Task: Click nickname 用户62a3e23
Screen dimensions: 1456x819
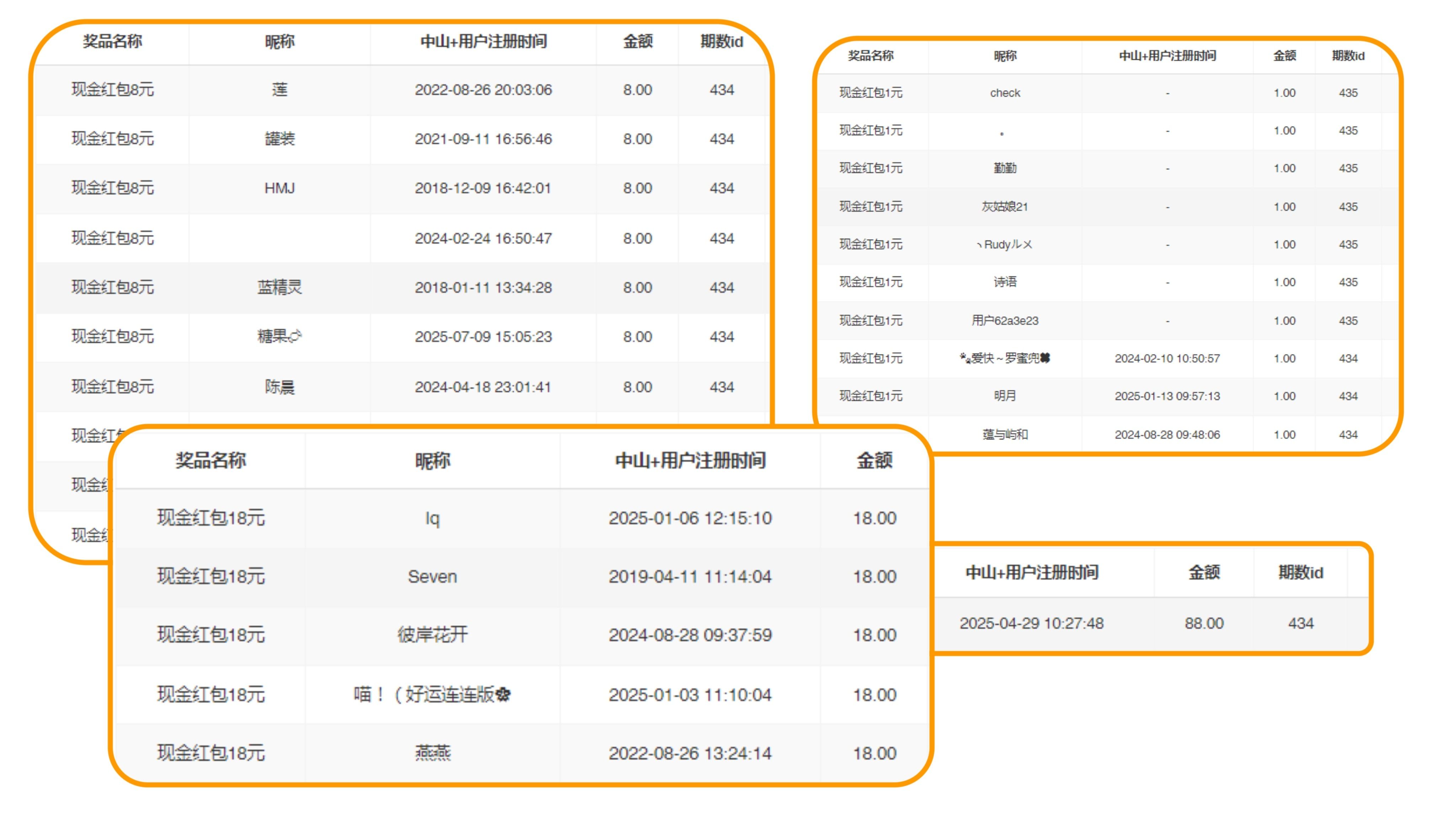Action: [1005, 321]
